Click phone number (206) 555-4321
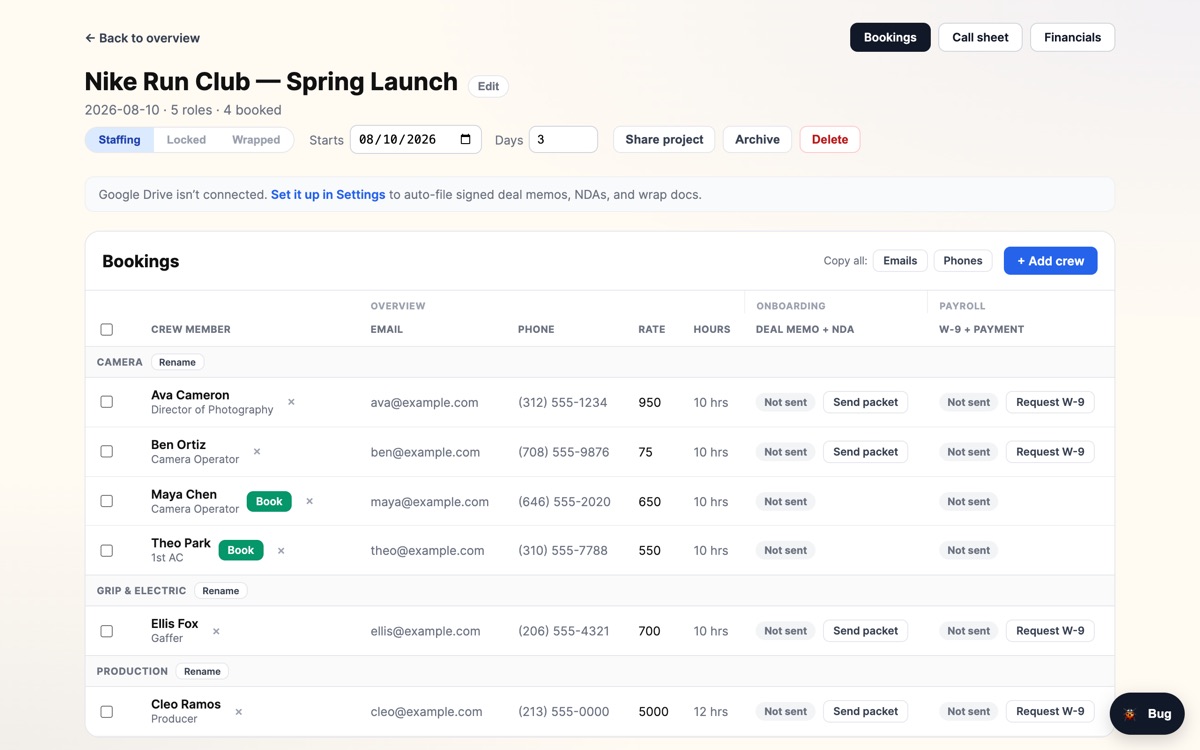 563,631
